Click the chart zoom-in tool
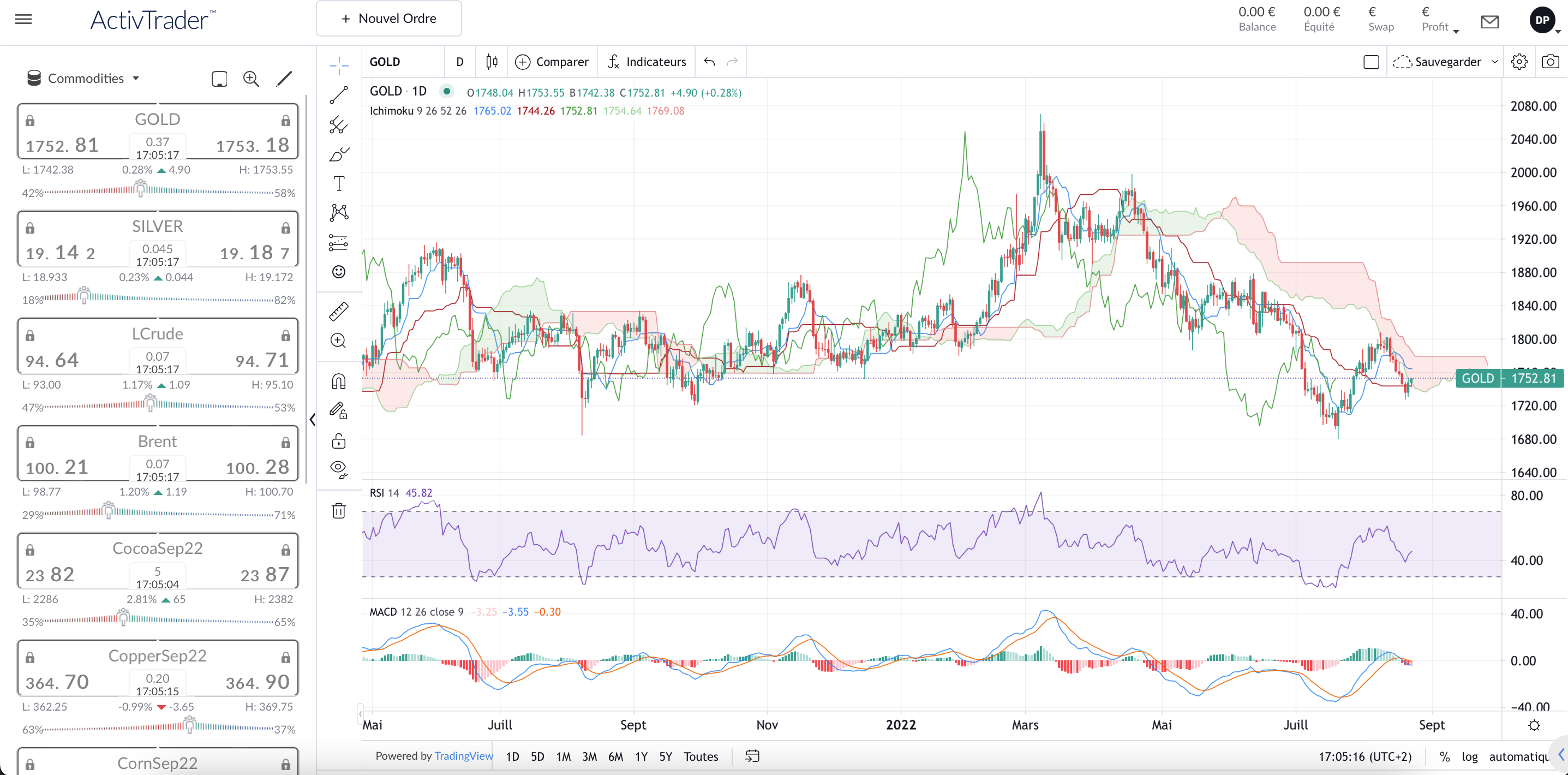 [x=339, y=341]
